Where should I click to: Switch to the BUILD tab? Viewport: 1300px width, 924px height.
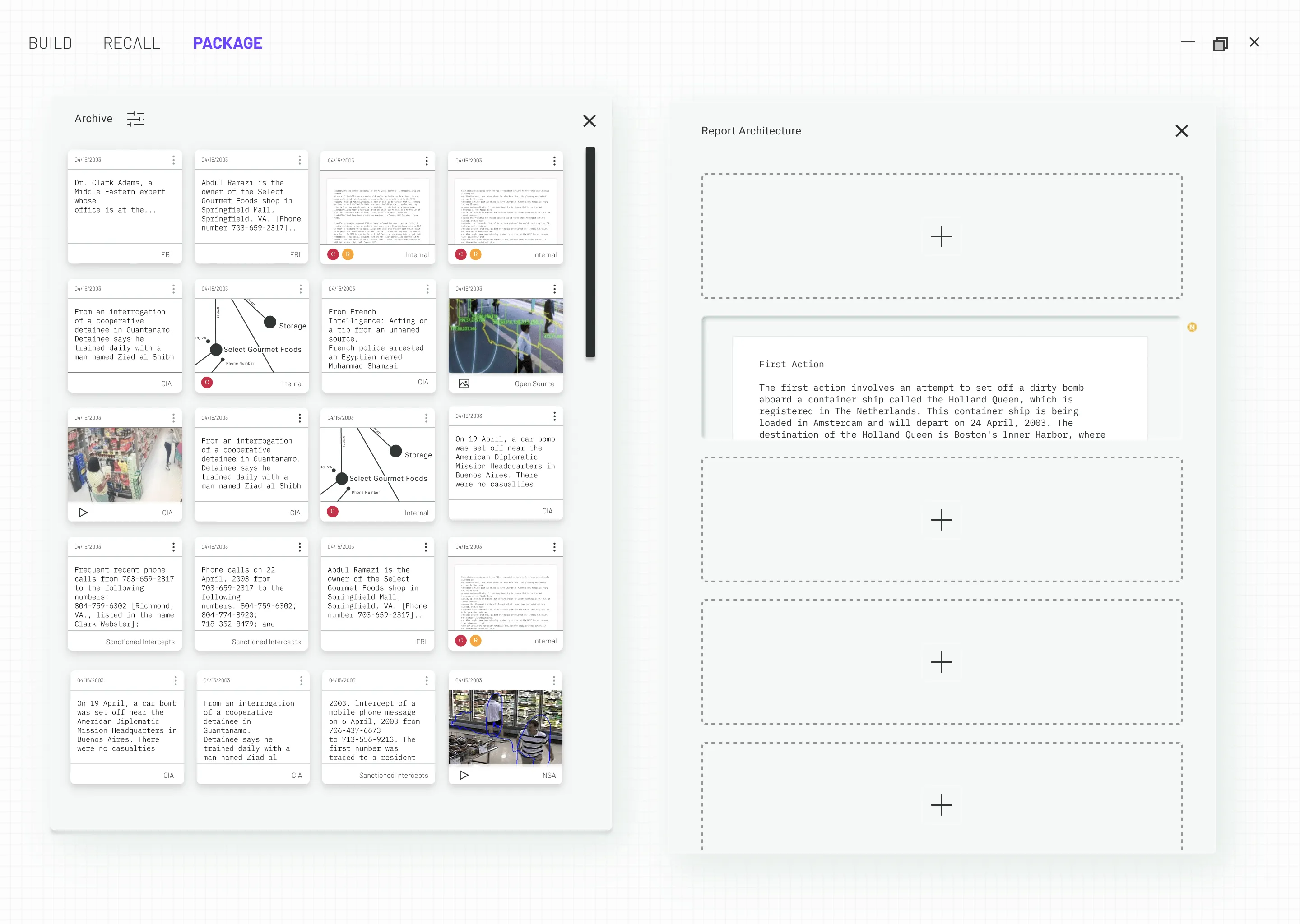coord(50,43)
